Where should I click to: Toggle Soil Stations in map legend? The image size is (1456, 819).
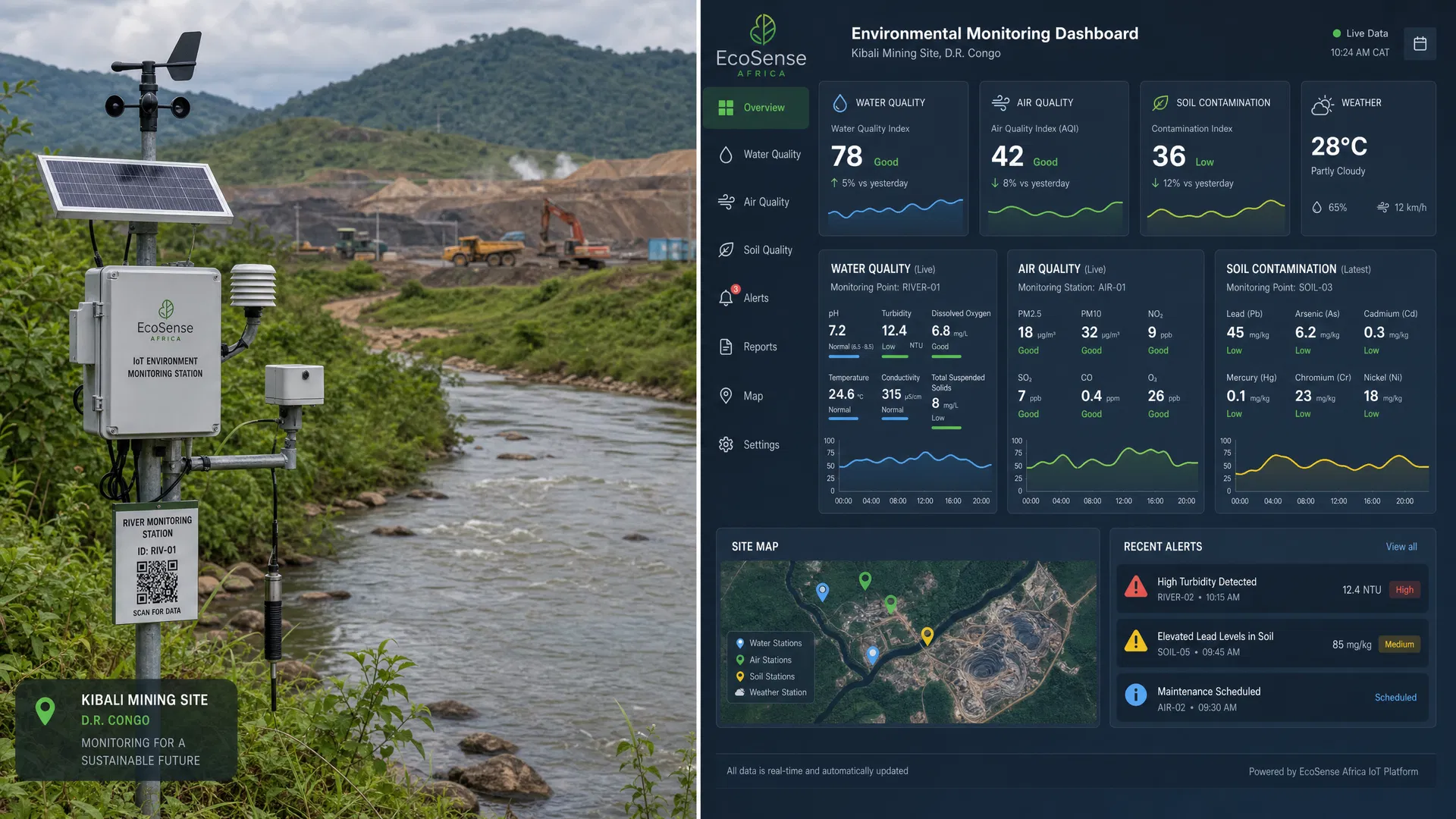click(x=765, y=676)
